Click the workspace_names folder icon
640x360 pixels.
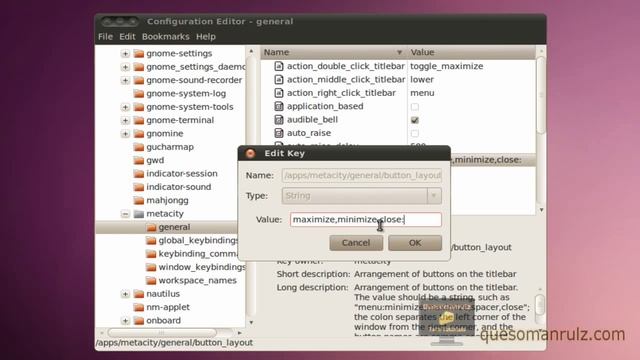pos(151,280)
